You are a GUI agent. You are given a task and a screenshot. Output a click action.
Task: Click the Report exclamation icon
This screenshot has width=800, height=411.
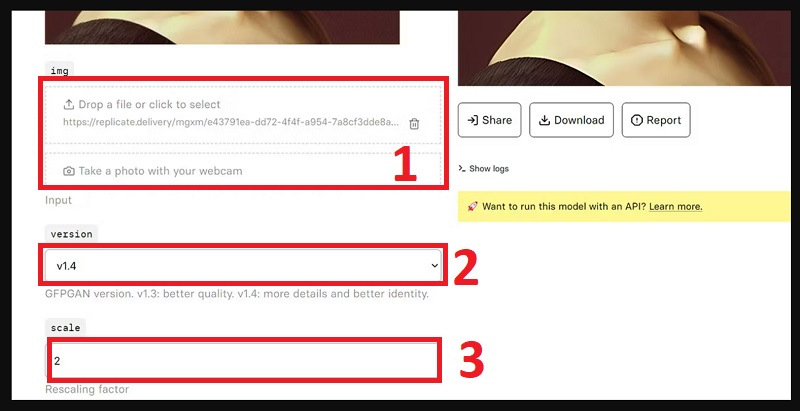click(x=637, y=120)
